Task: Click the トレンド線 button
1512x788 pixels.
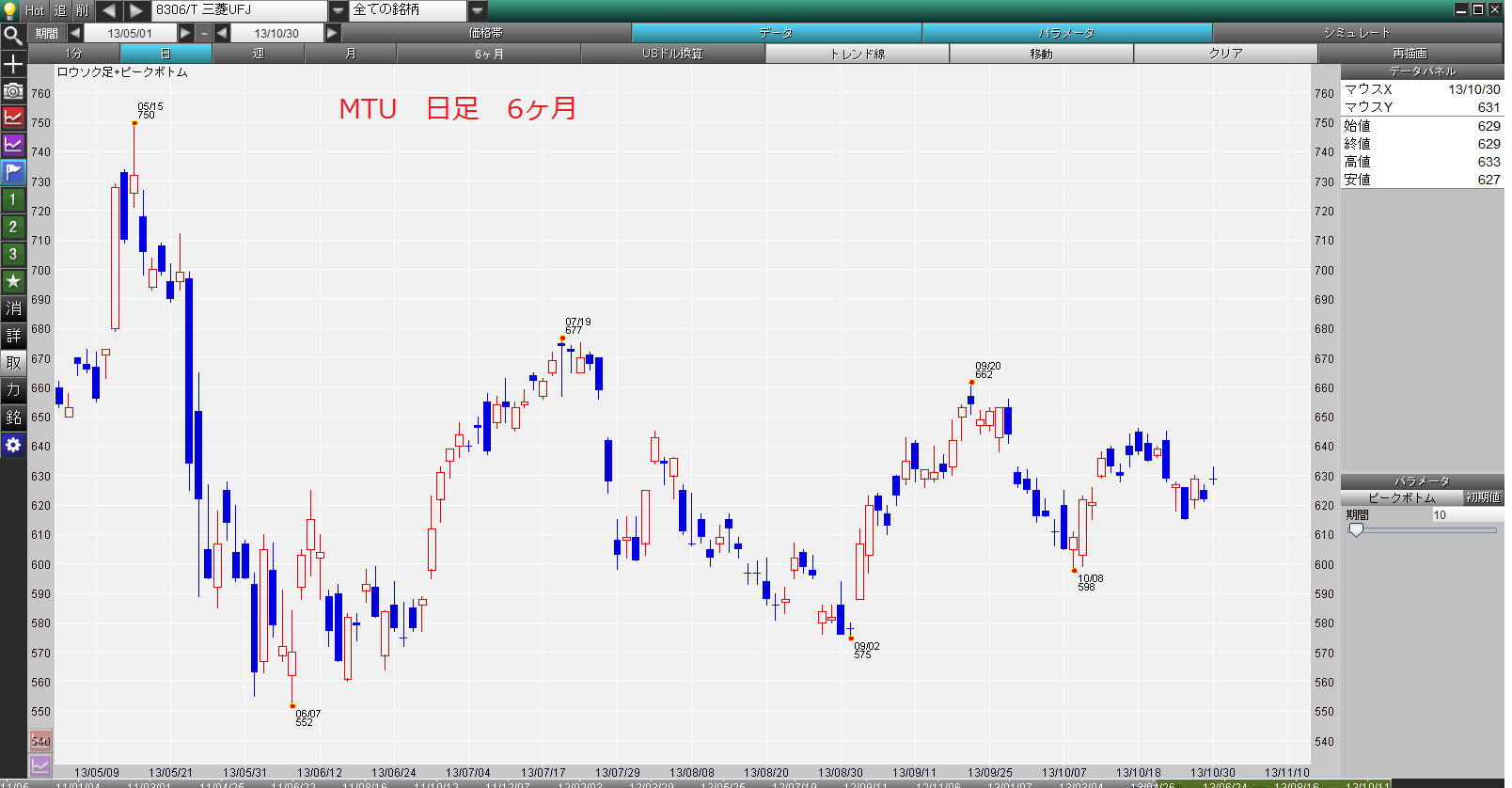Action: click(858, 54)
